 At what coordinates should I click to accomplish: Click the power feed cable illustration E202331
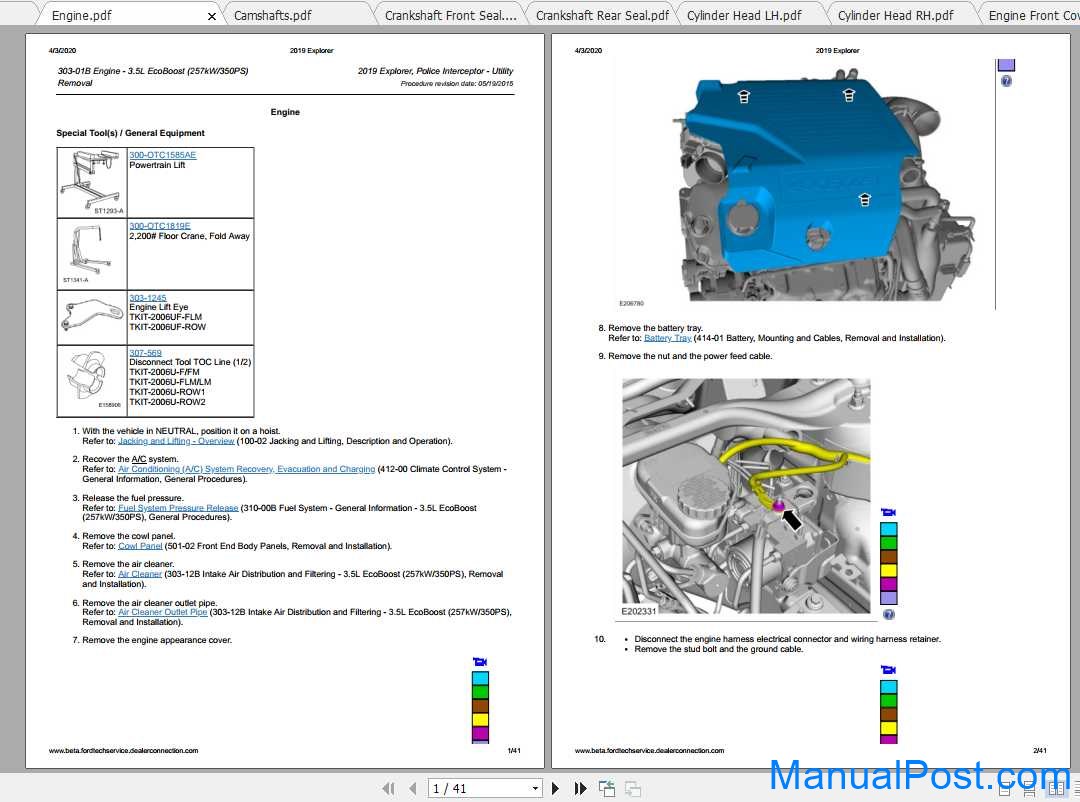pyautogui.click(x=746, y=496)
